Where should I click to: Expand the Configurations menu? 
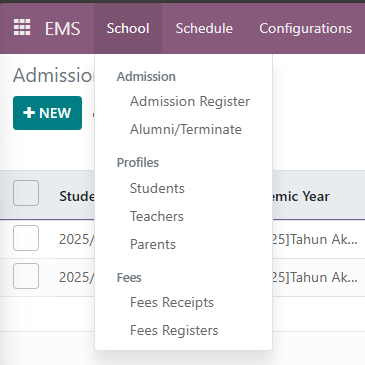(x=306, y=28)
